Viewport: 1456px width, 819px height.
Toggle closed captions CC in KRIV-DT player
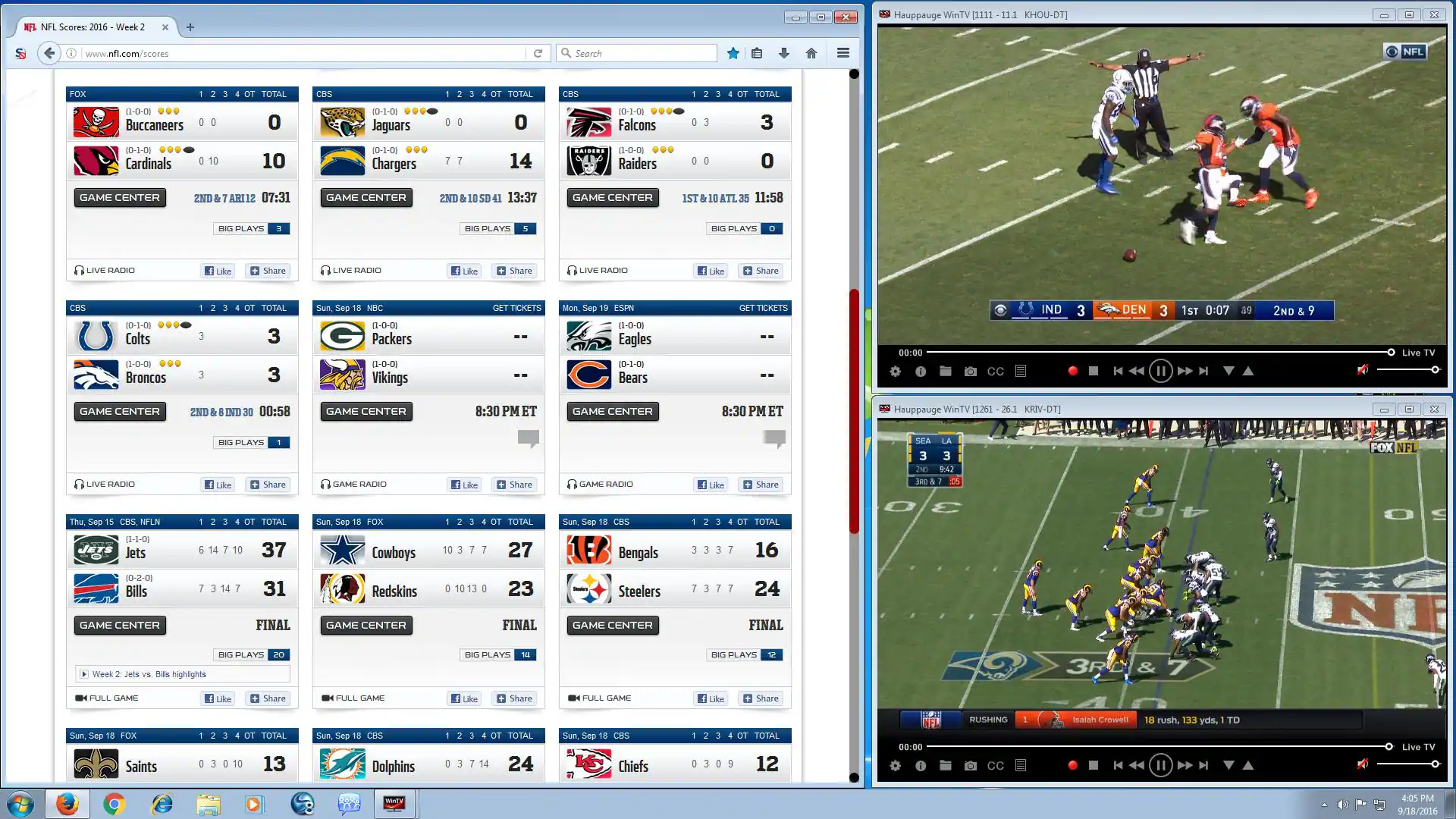click(995, 766)
